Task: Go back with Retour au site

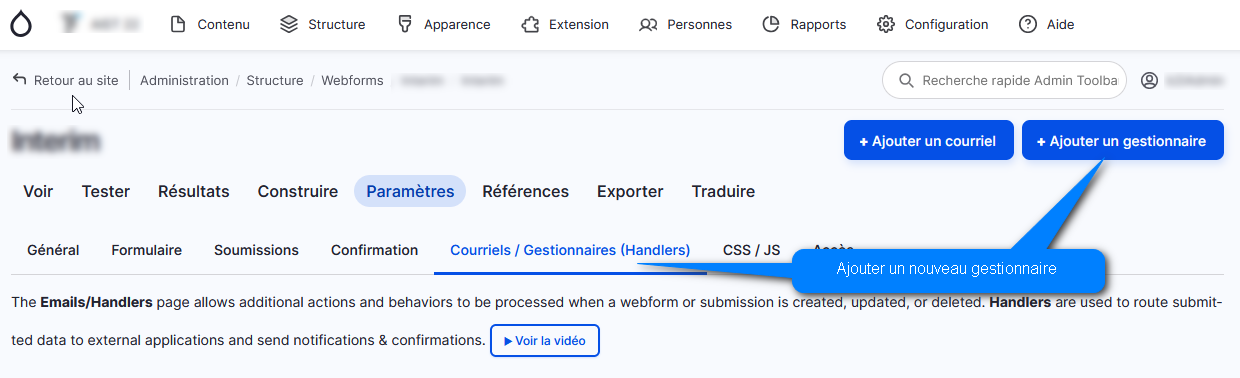Action: (65, 80)
